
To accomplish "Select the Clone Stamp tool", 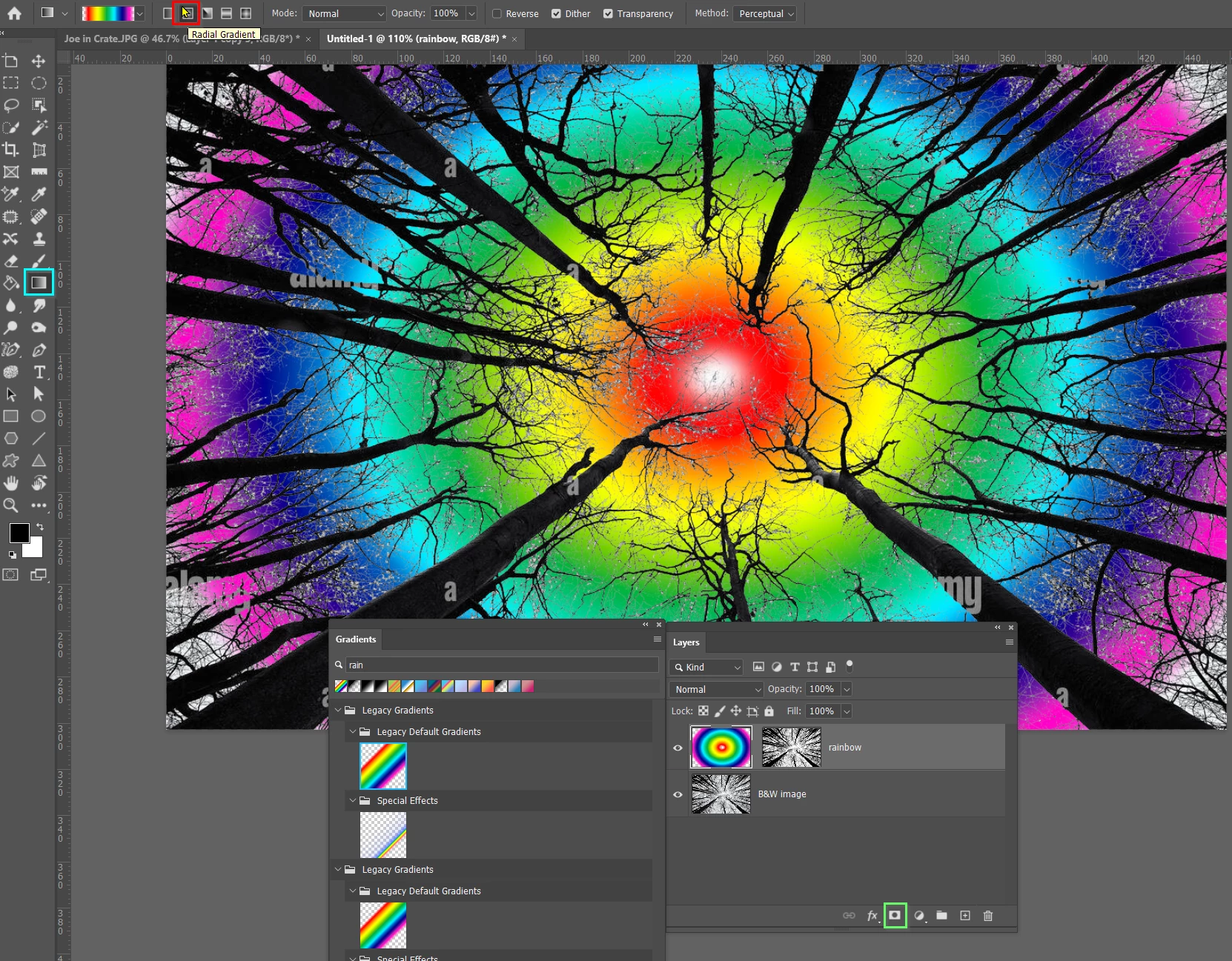I will click(x=39, y=239).
